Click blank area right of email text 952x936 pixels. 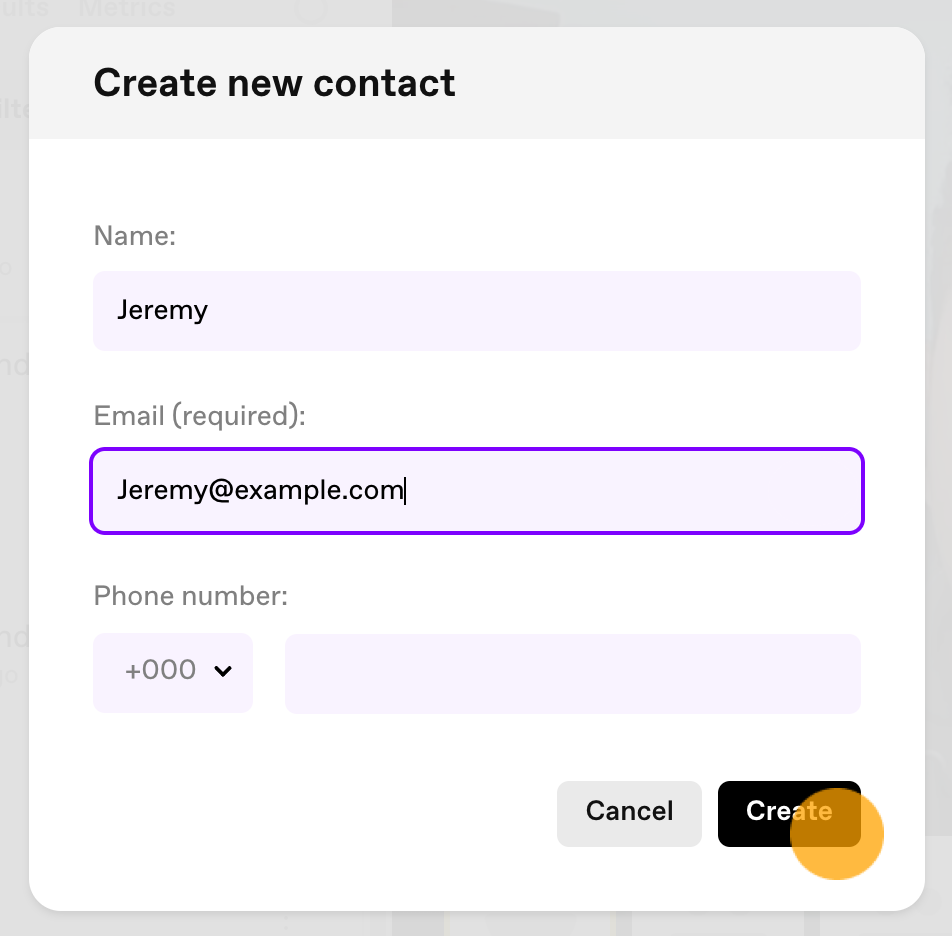click(x=631, y=491)
